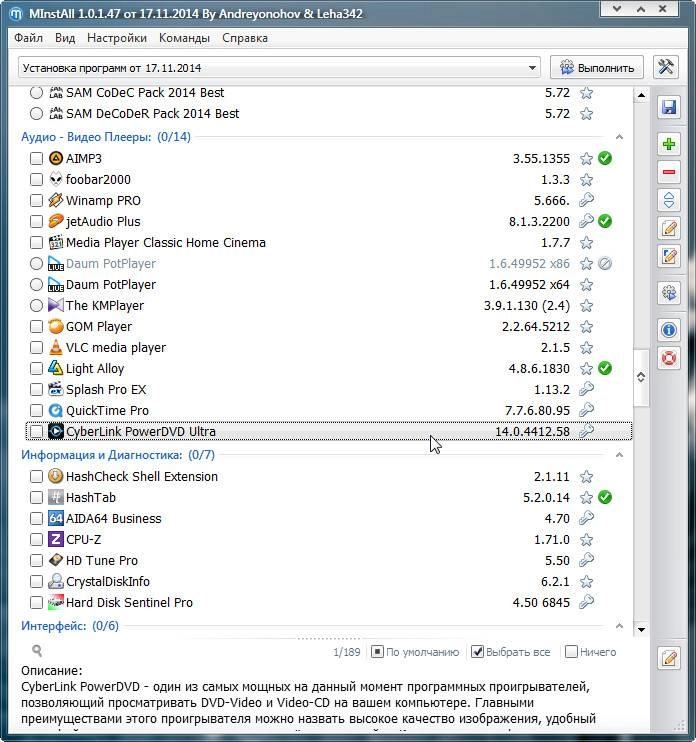Viewport: 696px width, 742px height.
Task: Check the AIMP3 checkbox
Action: point(36,159)
